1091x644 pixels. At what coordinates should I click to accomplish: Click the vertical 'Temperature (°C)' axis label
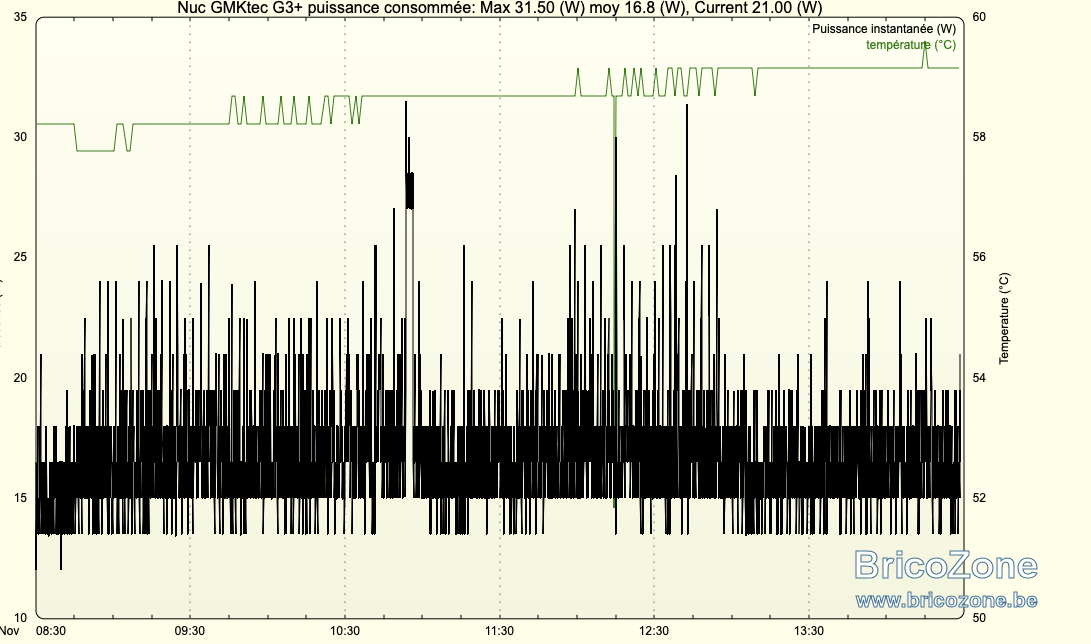pyautogui.click(x=1004, y=318)
